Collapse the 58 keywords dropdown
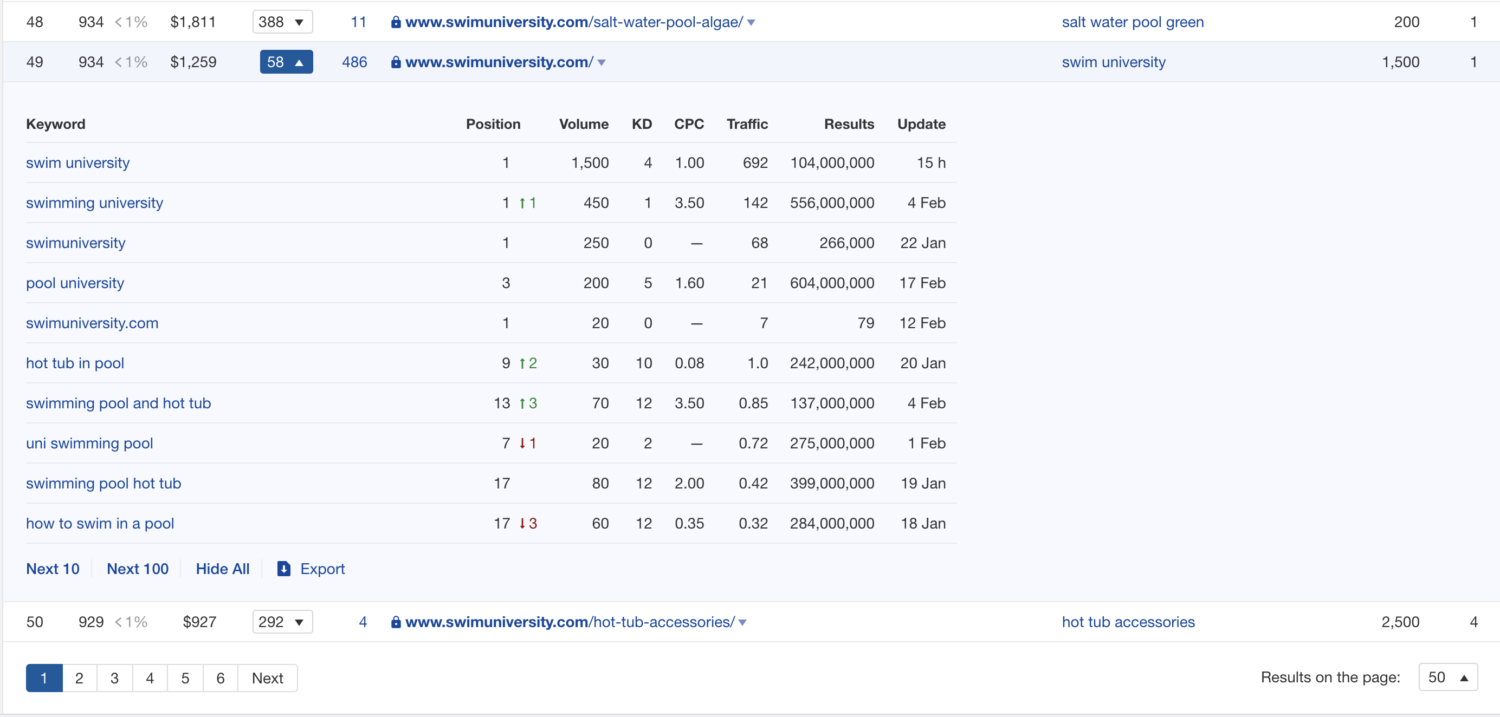The image size is (1500, 717). (286, 62)
